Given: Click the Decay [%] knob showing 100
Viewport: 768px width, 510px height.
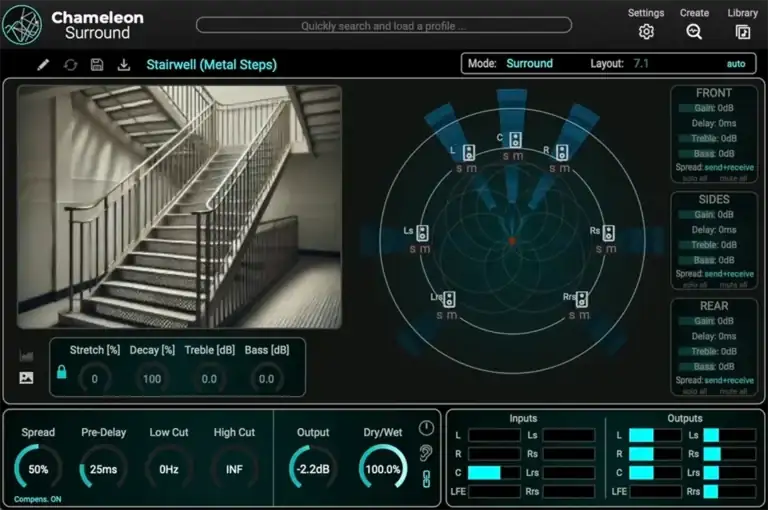Looking at the screenshot, I should click(x=152, y=379).
